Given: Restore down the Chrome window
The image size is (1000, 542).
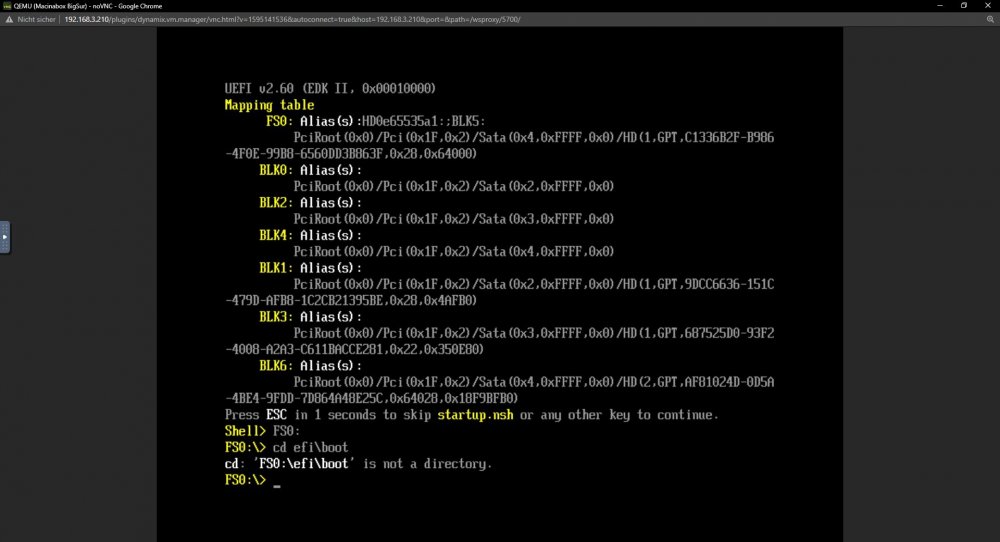Looking at the screenshot, I should pyautogui.click(x=964, y=6).
